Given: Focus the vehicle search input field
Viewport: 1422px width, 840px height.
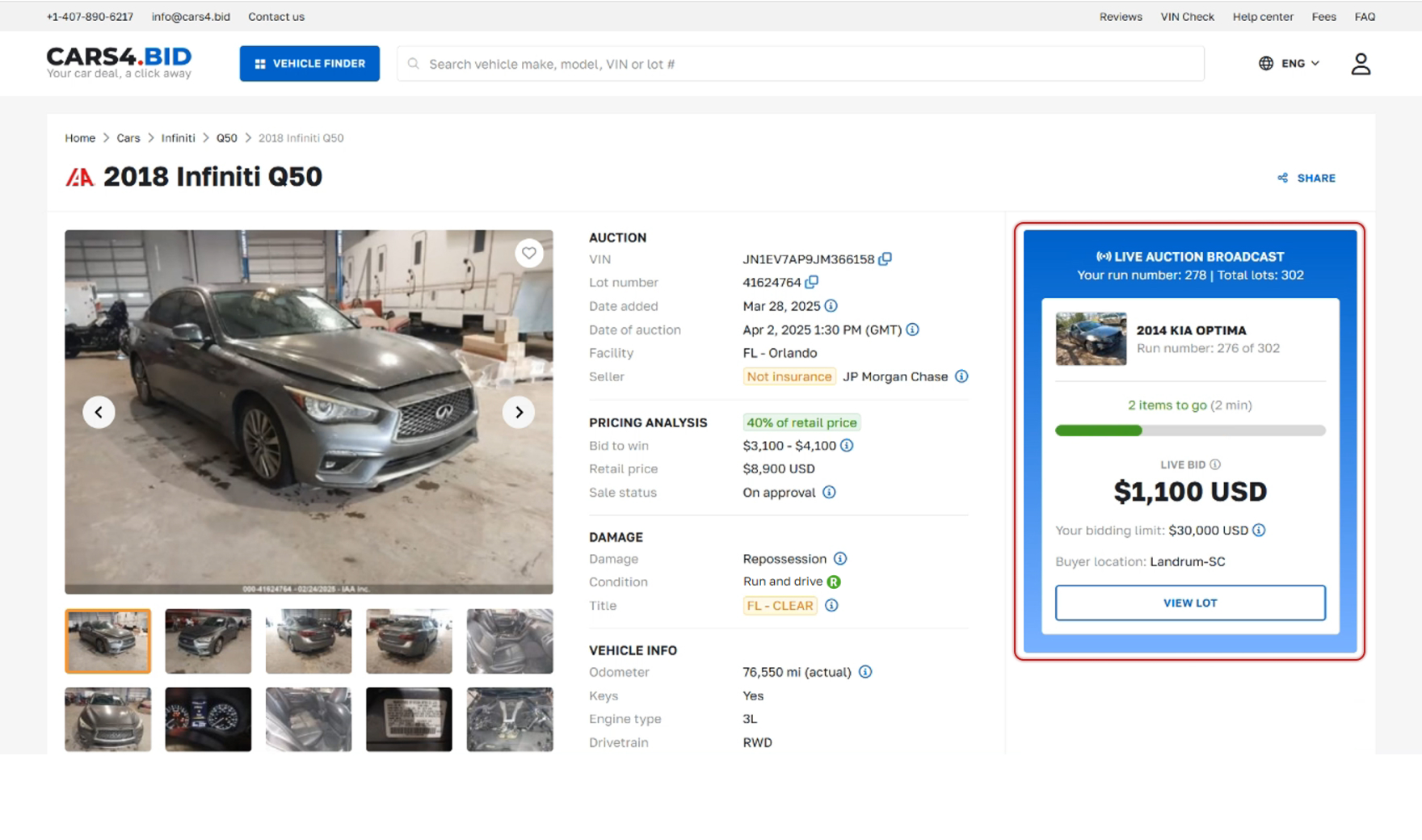Looking at the screenshot, I should [x=800, y=64].
